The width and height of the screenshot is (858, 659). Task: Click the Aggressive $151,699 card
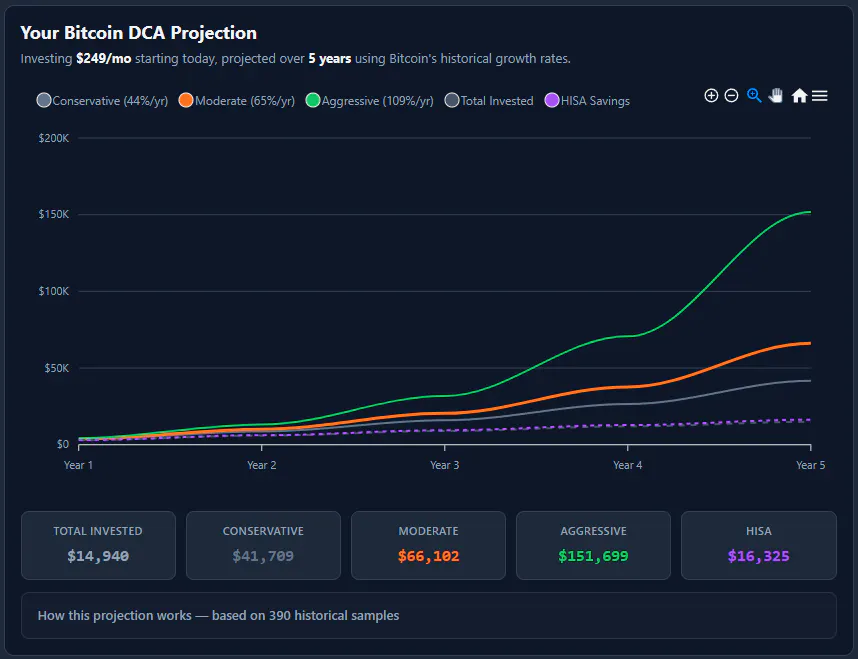coord(593,545)
